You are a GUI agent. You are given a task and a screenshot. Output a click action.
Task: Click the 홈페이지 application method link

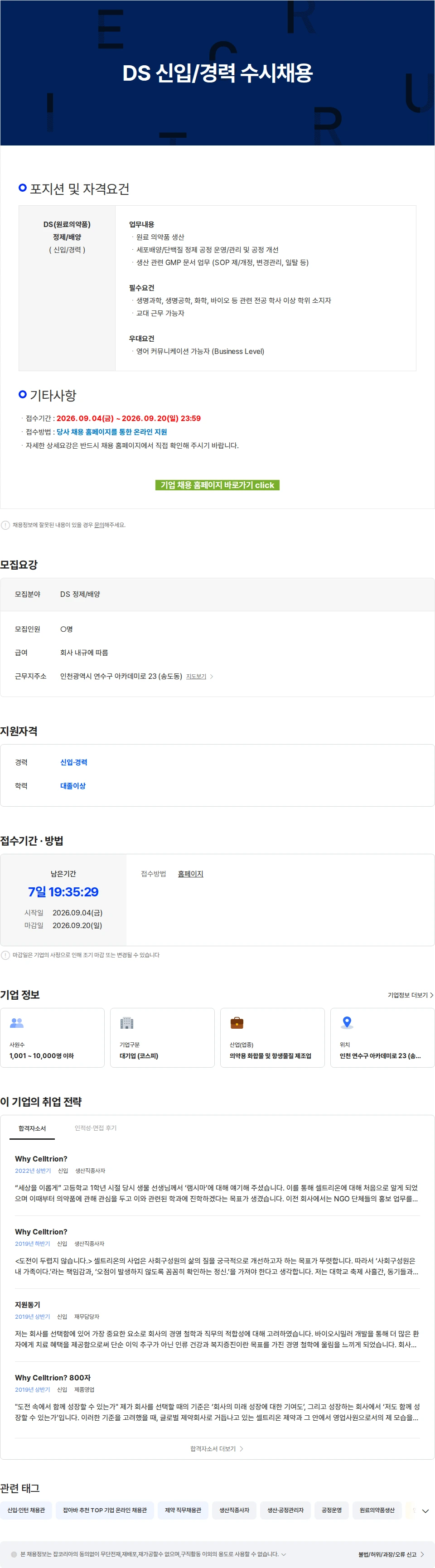click(x=190, y=873)
